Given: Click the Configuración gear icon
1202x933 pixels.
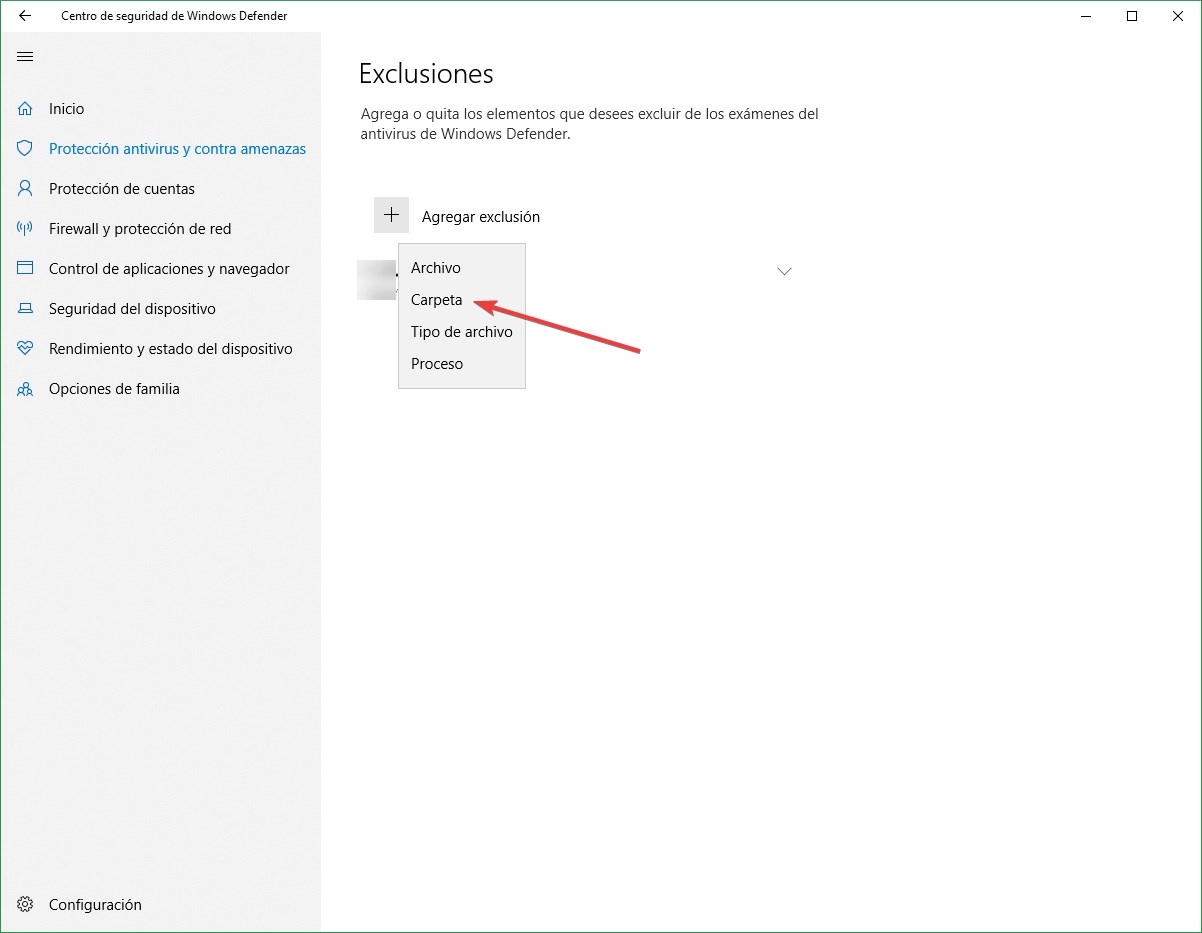Looking at the screenshot, I should (x=25, y=905).
